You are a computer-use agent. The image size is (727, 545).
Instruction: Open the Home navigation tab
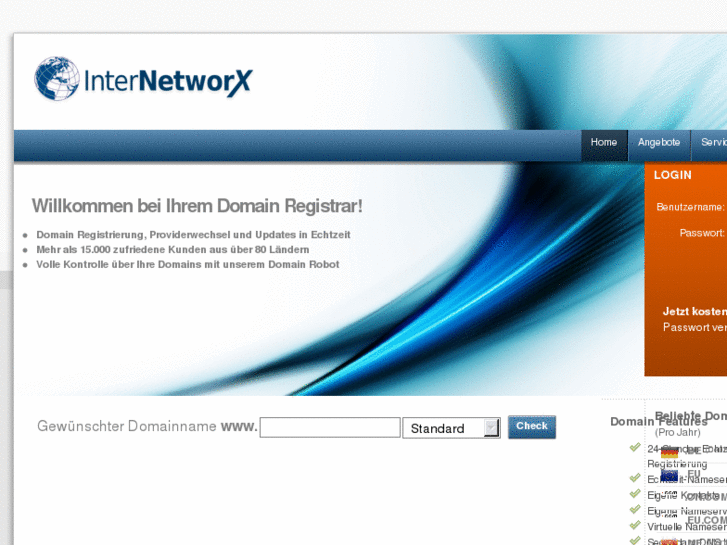pos(604,146)
